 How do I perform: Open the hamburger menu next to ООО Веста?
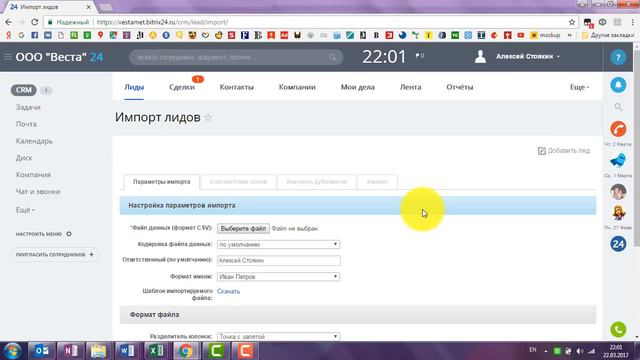click(x=7, y=57)
